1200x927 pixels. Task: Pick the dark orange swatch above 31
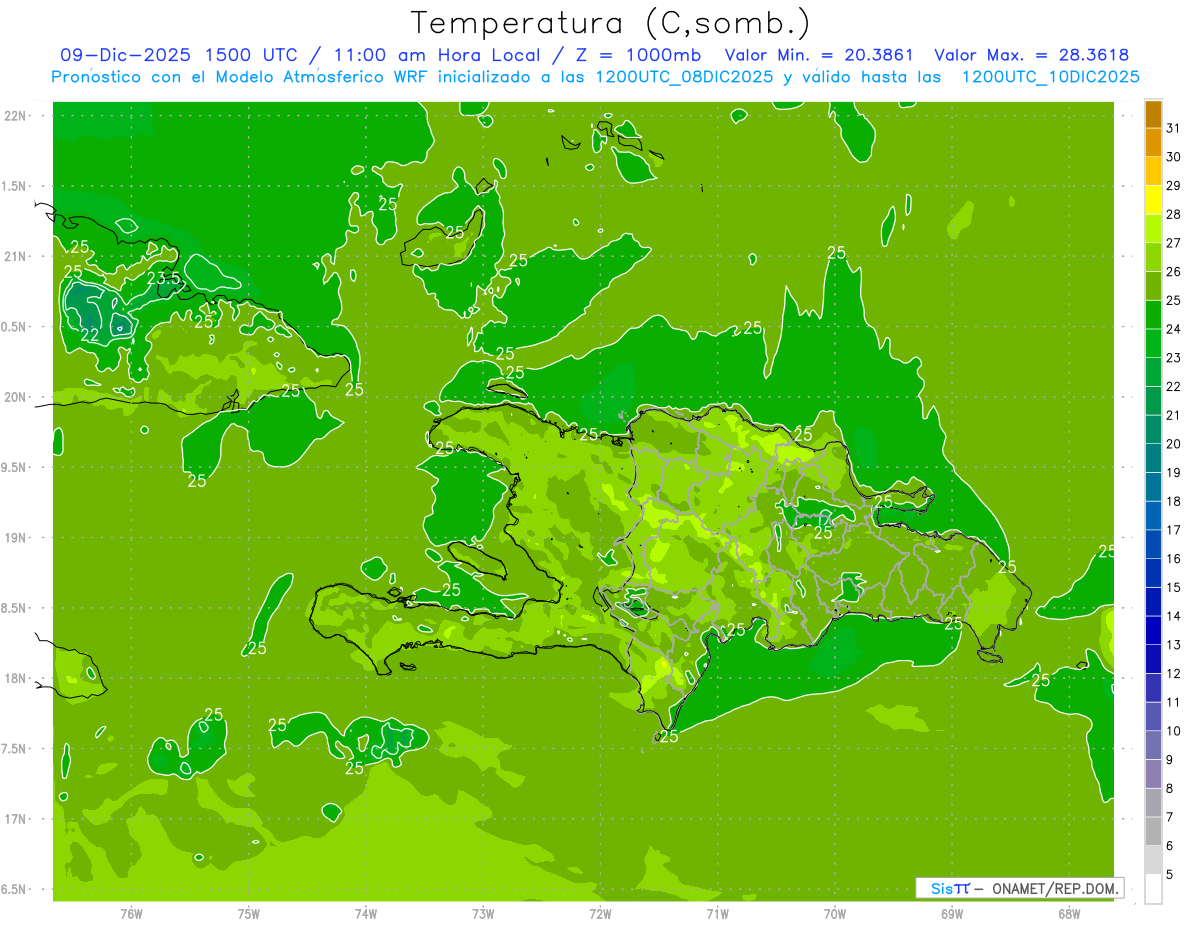tap(1153, 114)
